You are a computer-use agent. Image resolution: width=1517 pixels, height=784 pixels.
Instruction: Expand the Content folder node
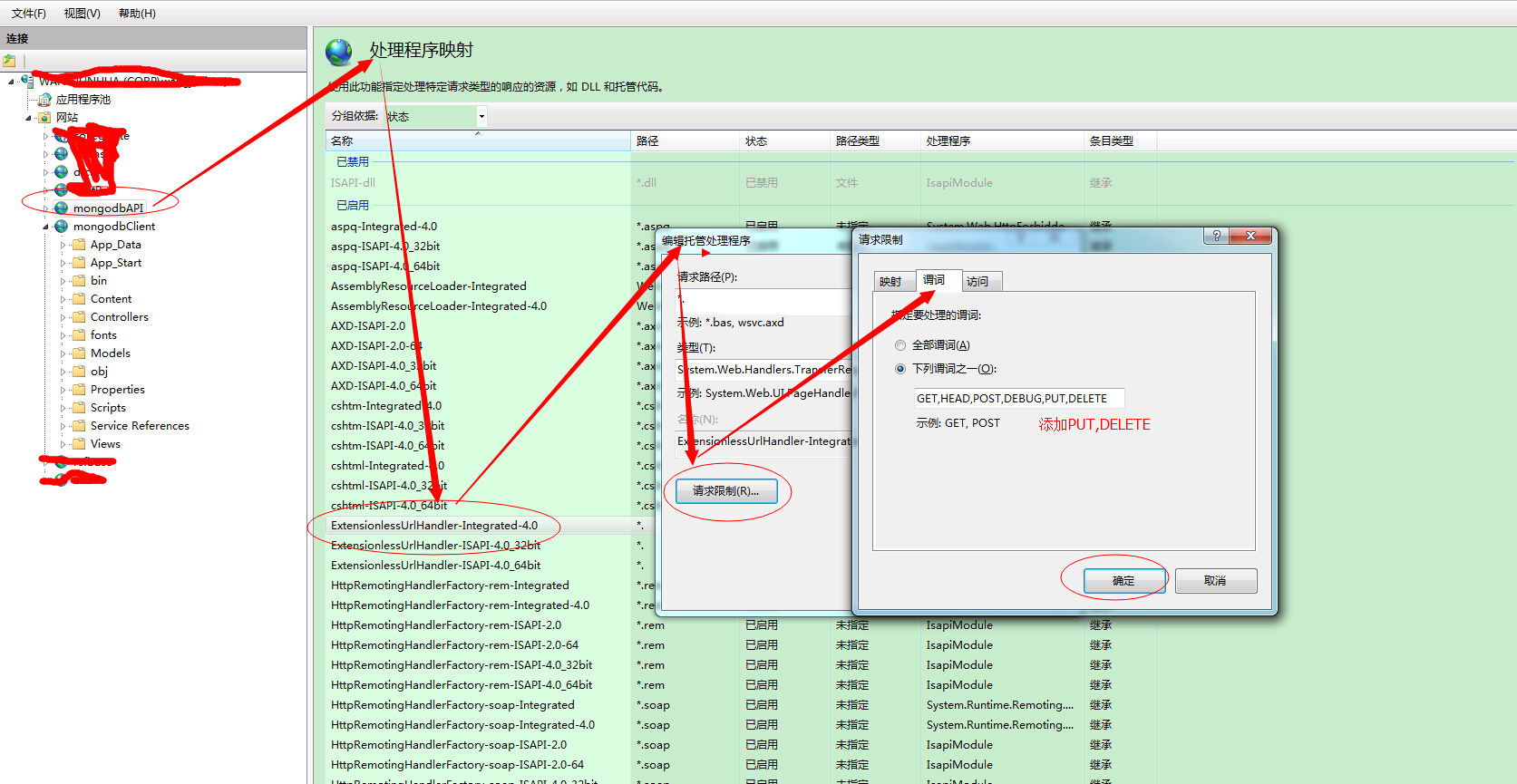(x=63, y=299)
